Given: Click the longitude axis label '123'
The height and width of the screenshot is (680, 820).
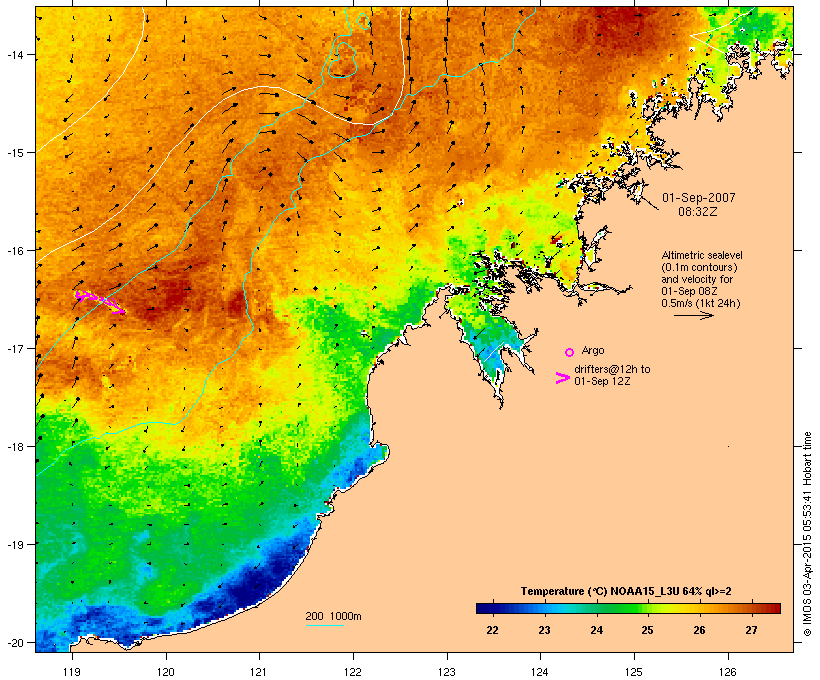Looking at the screenshot, I should tap(447, 672).
